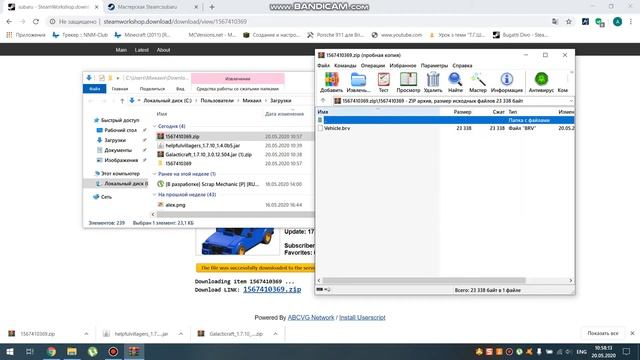Go up one level in WinRAR archive
This screenshot has width=640, height=360.
point(323,100)
